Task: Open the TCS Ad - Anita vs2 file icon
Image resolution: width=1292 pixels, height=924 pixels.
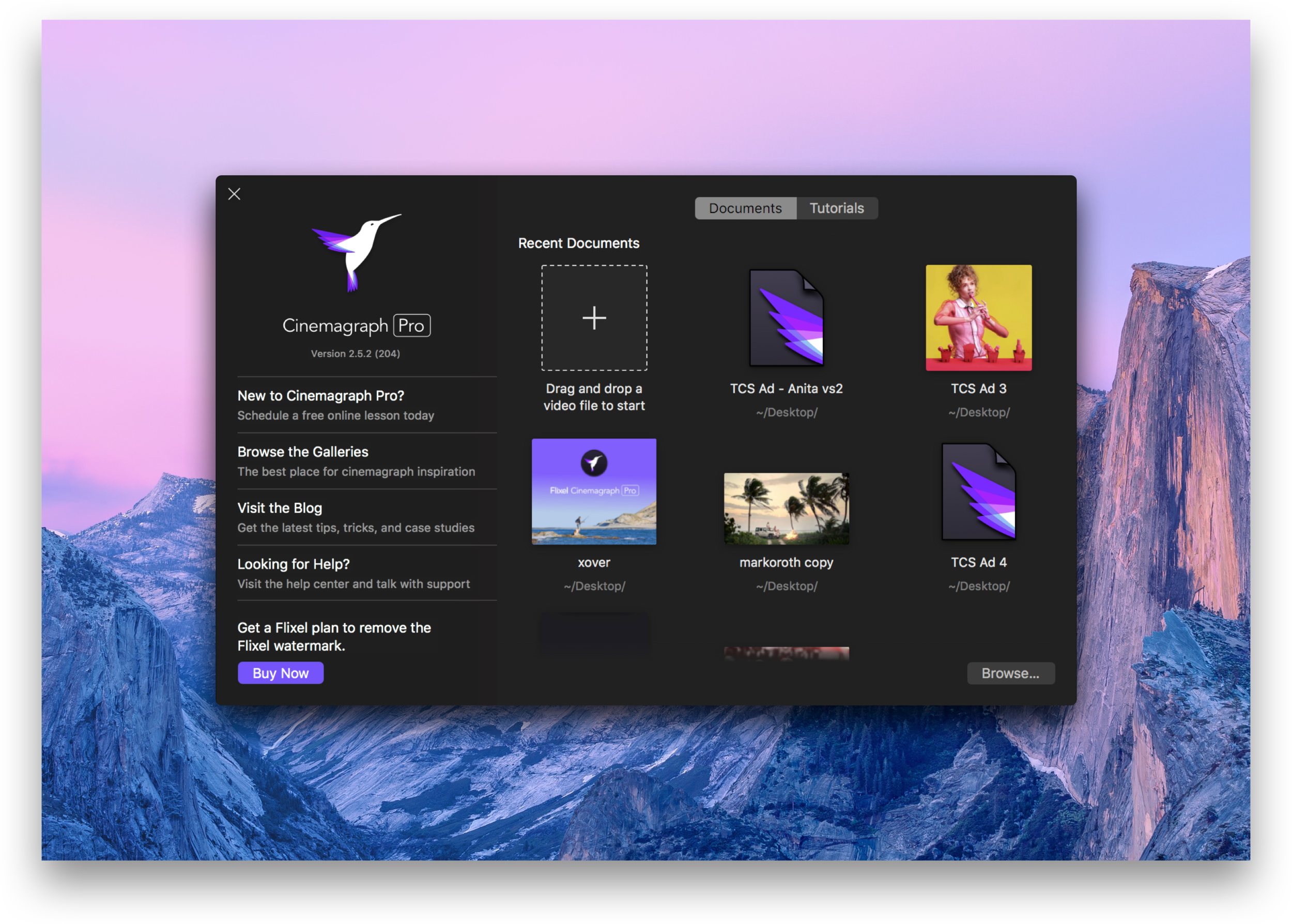Action: click(786, 317)
